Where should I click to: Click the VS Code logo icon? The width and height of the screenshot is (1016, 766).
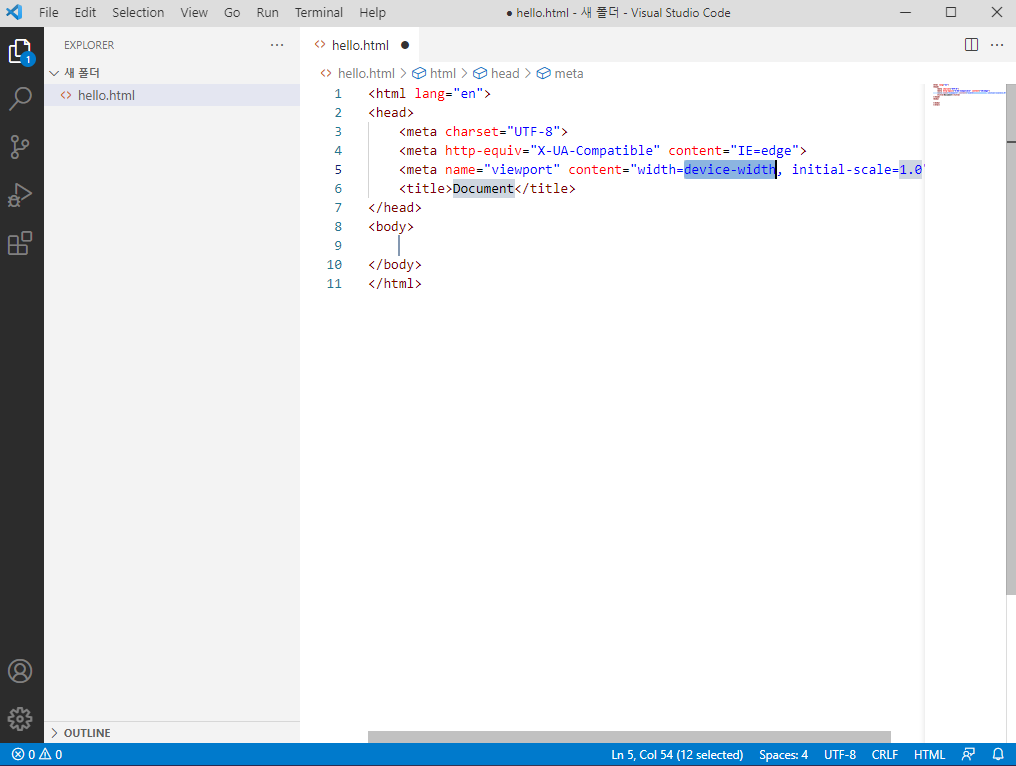[x=14, y=12]
